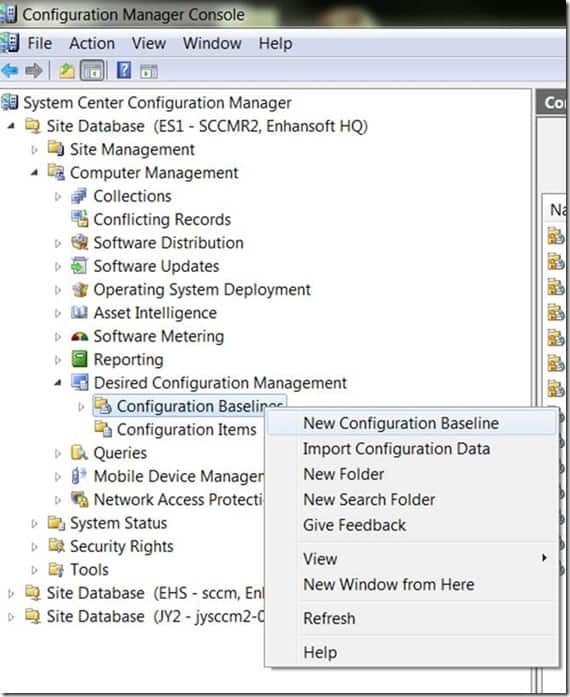Click the Site Management folder icon
Image resolution: width=570 pixels, height=697 pixels.
56,149
